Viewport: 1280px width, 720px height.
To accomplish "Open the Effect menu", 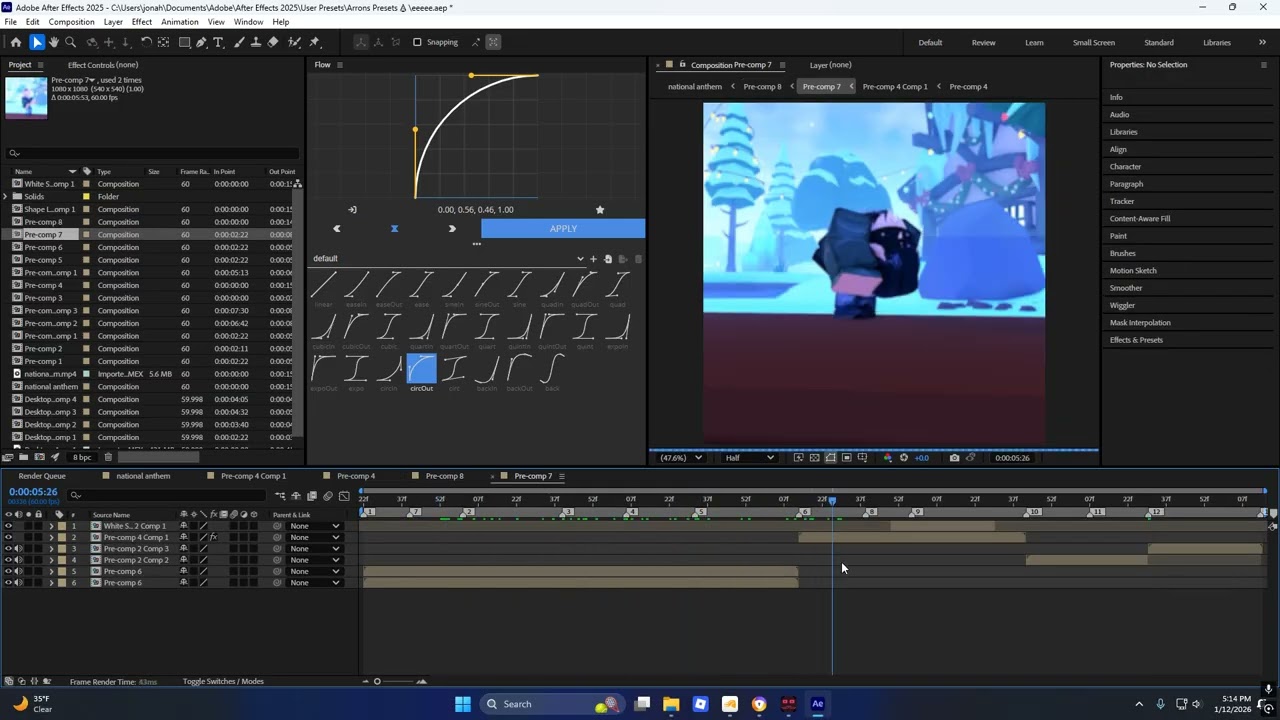I will (x=141, y=22).
